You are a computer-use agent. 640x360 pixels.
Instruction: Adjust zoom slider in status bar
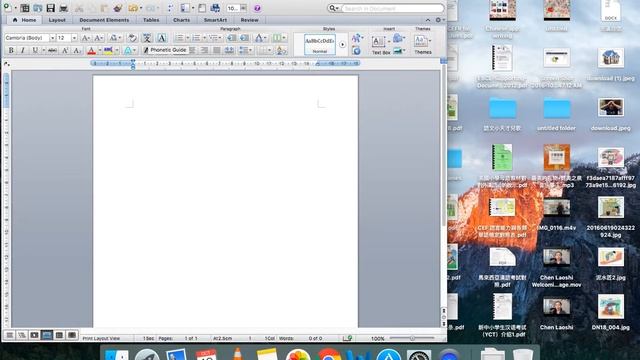click(x=412, y=338)
